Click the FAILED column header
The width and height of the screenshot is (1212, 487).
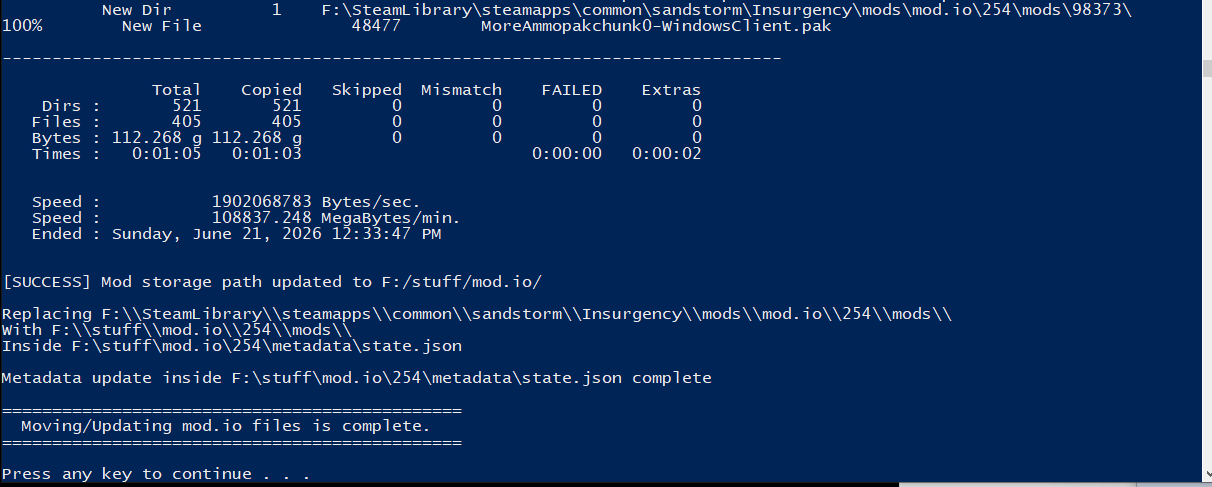572,90
